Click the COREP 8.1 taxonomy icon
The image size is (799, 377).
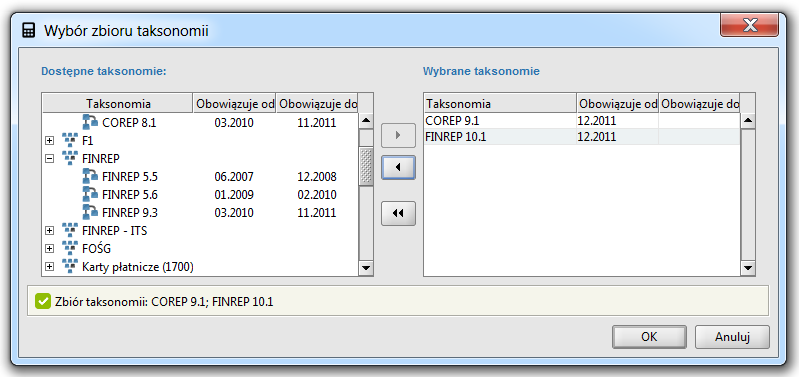click(x=90, y=122)
